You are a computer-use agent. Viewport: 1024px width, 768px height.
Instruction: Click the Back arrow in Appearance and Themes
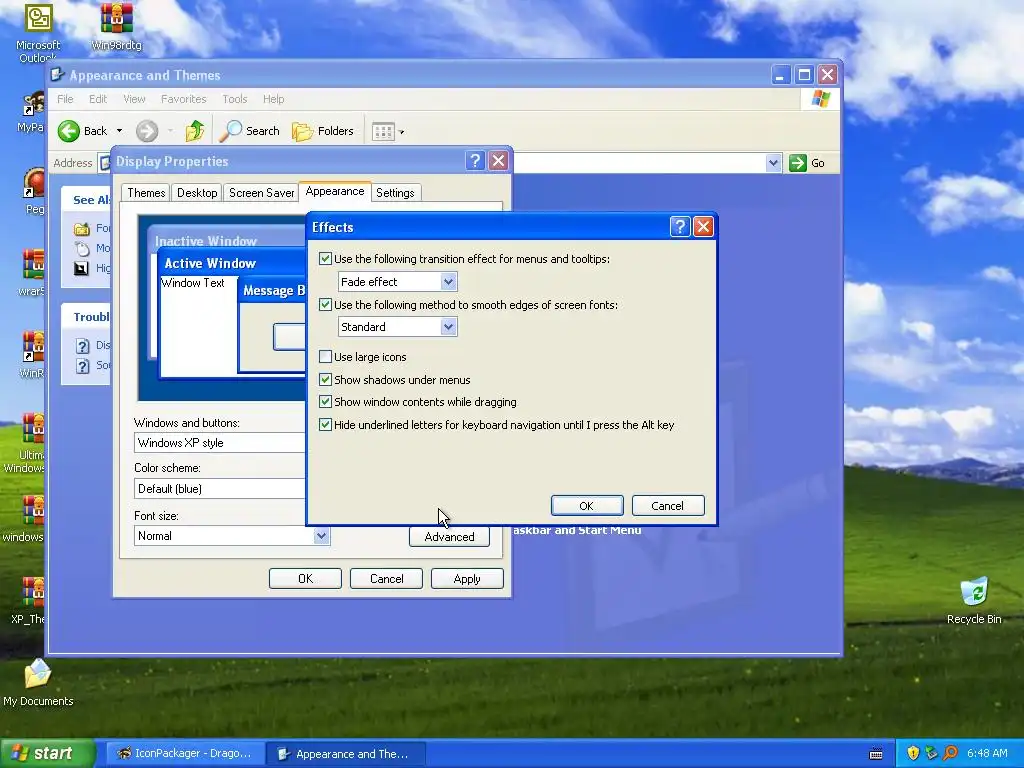coord(69,131)
